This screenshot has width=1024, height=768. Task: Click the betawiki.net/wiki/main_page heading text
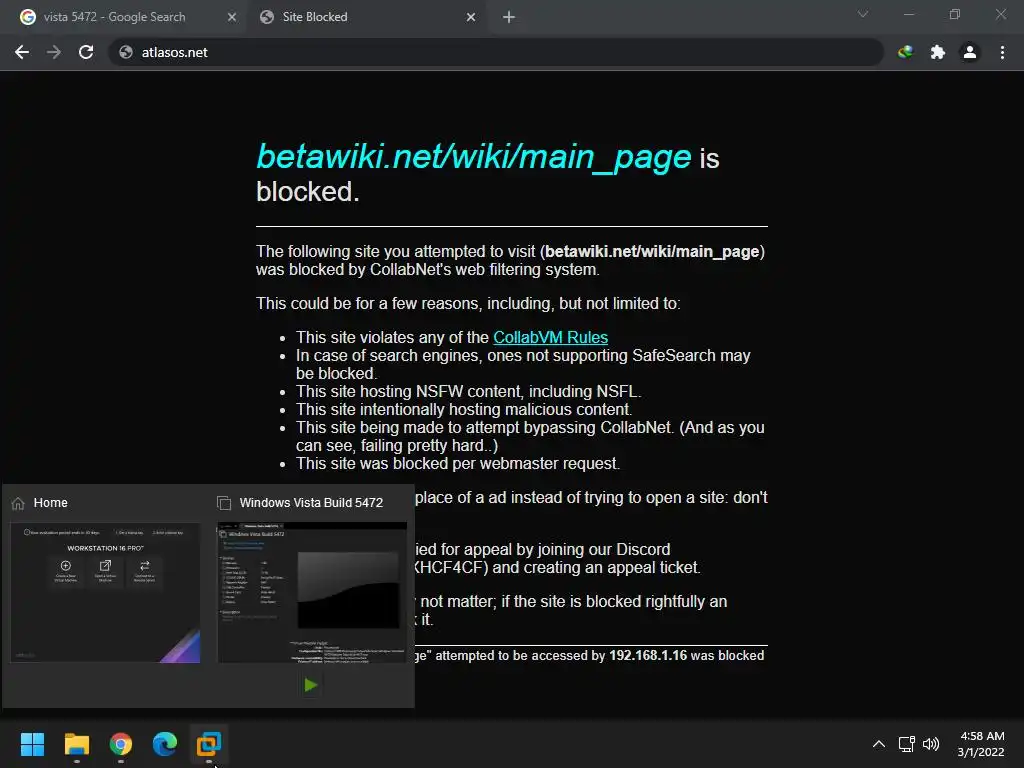pos(473,157)
